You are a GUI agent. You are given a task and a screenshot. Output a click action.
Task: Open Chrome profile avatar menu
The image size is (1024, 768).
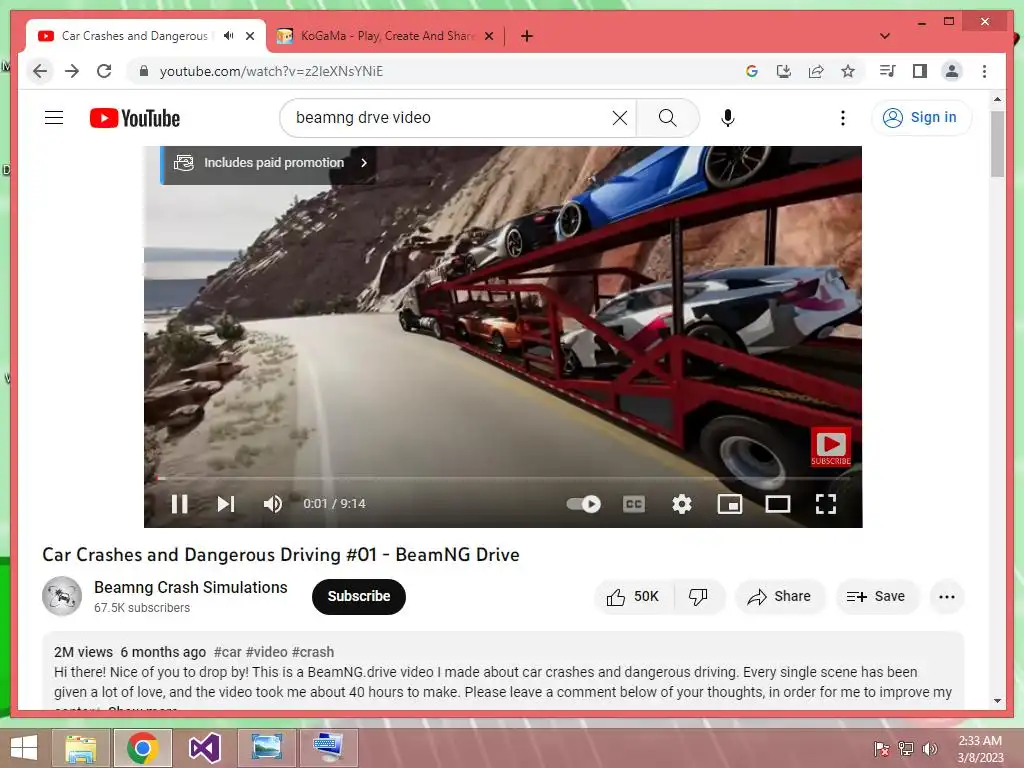point(952,71)
